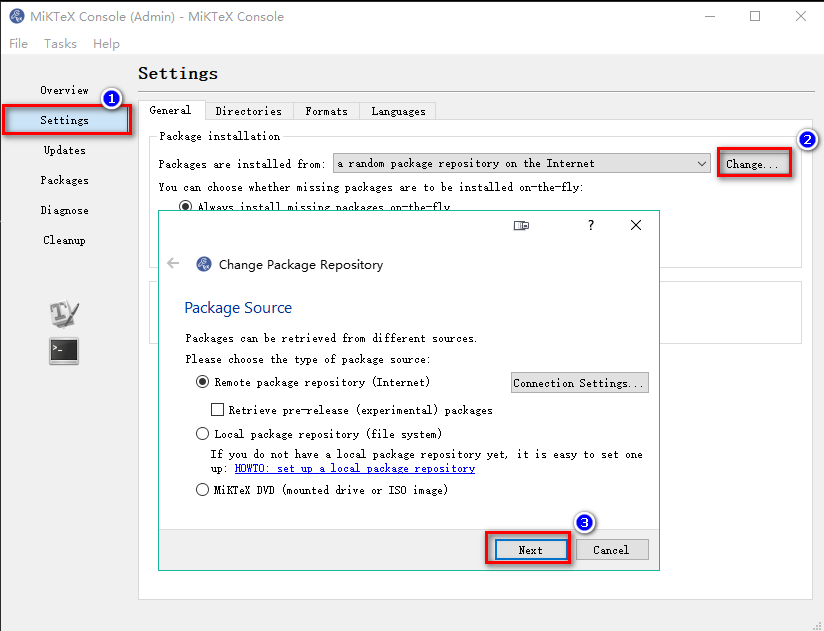Screen dimensions: 824x631
Task: Select Always install missing packages on-the-fly
Action: (315, 206)
